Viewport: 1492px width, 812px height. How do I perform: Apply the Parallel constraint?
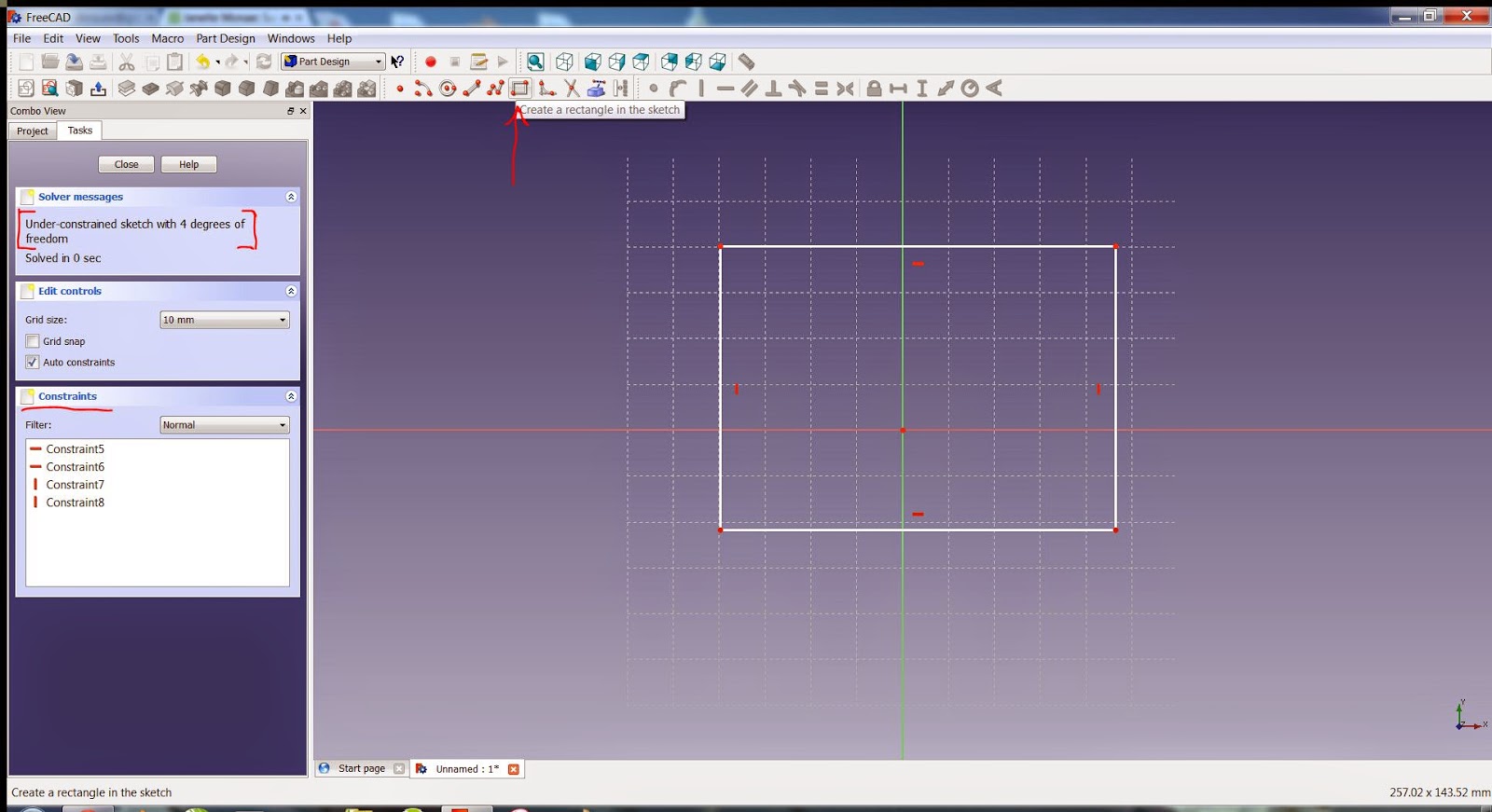pyautogui.click(x=750, y=89)
